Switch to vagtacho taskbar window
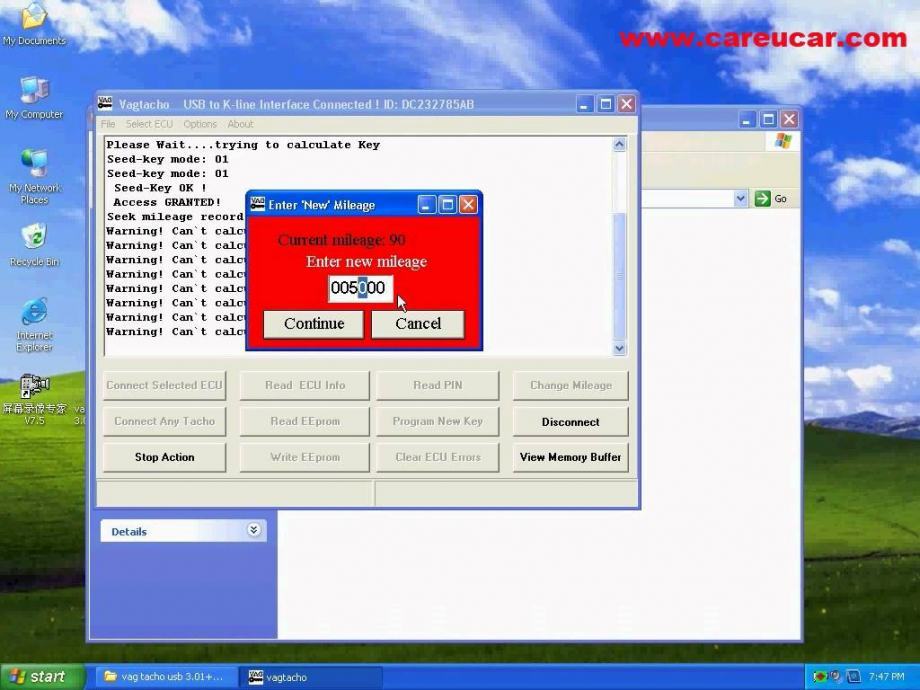920x690 pixels. 311,677
